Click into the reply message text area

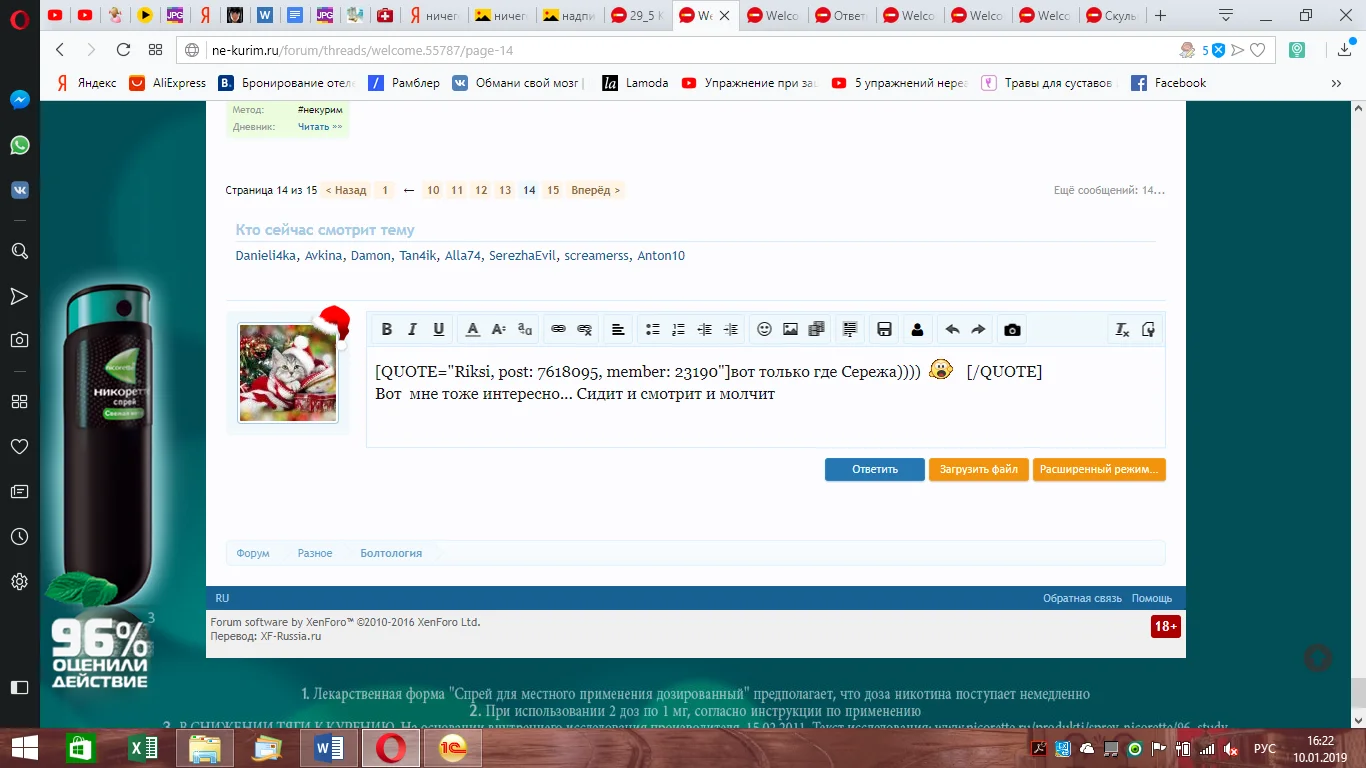coord(766,397)
